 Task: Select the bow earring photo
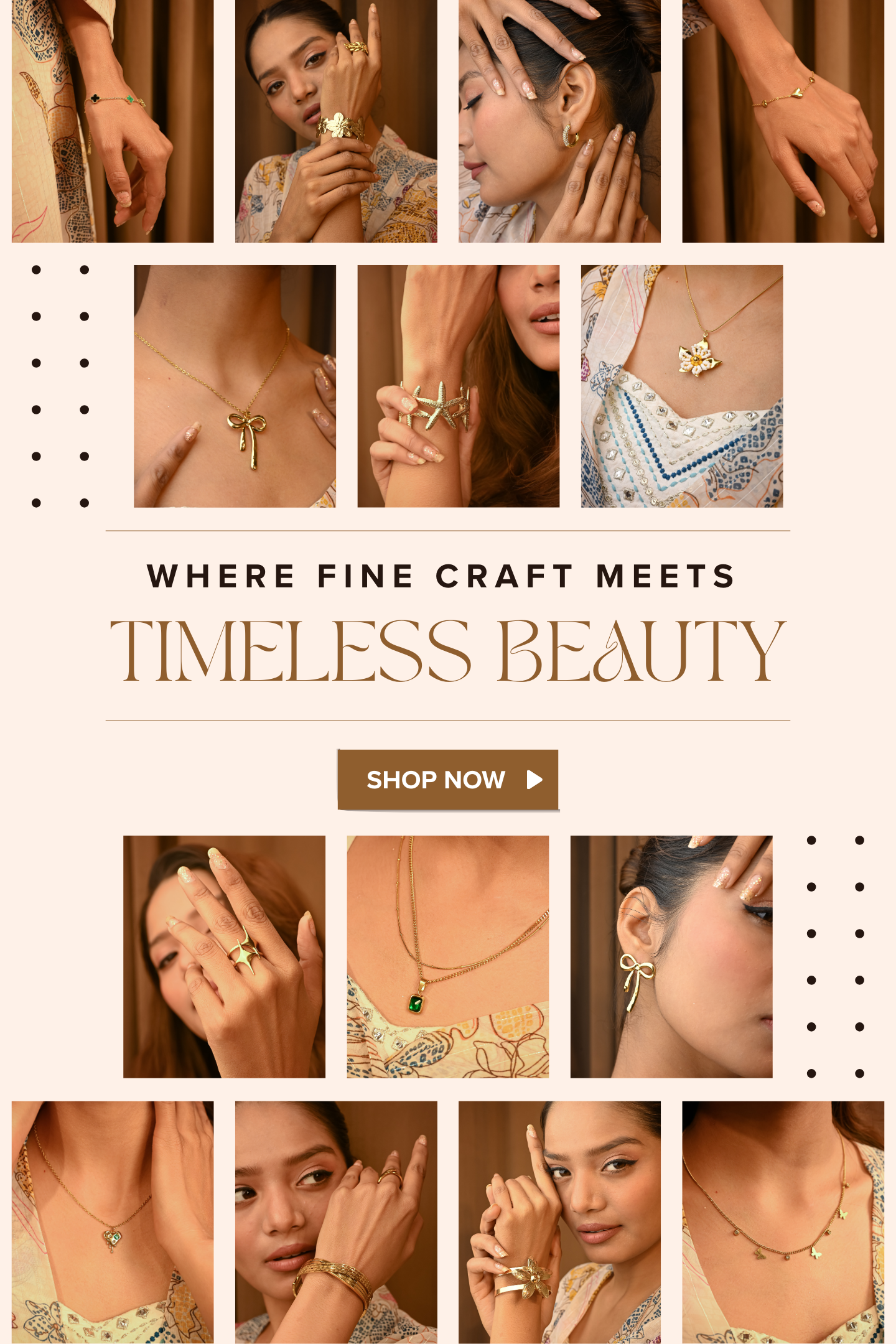point(671,956)
